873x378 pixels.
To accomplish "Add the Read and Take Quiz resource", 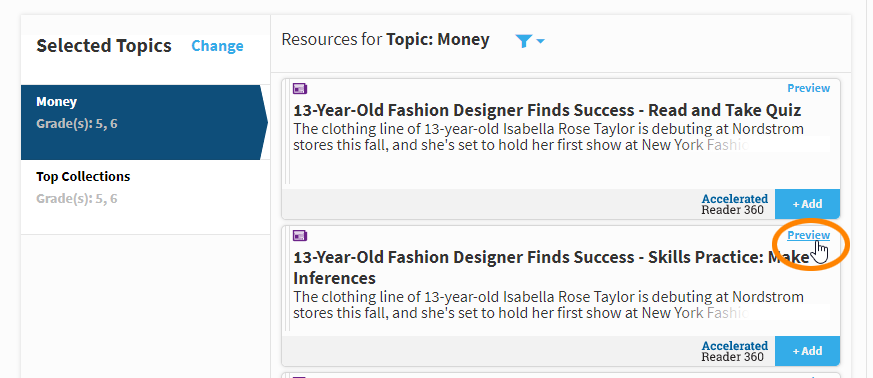I will coord(807,204).
